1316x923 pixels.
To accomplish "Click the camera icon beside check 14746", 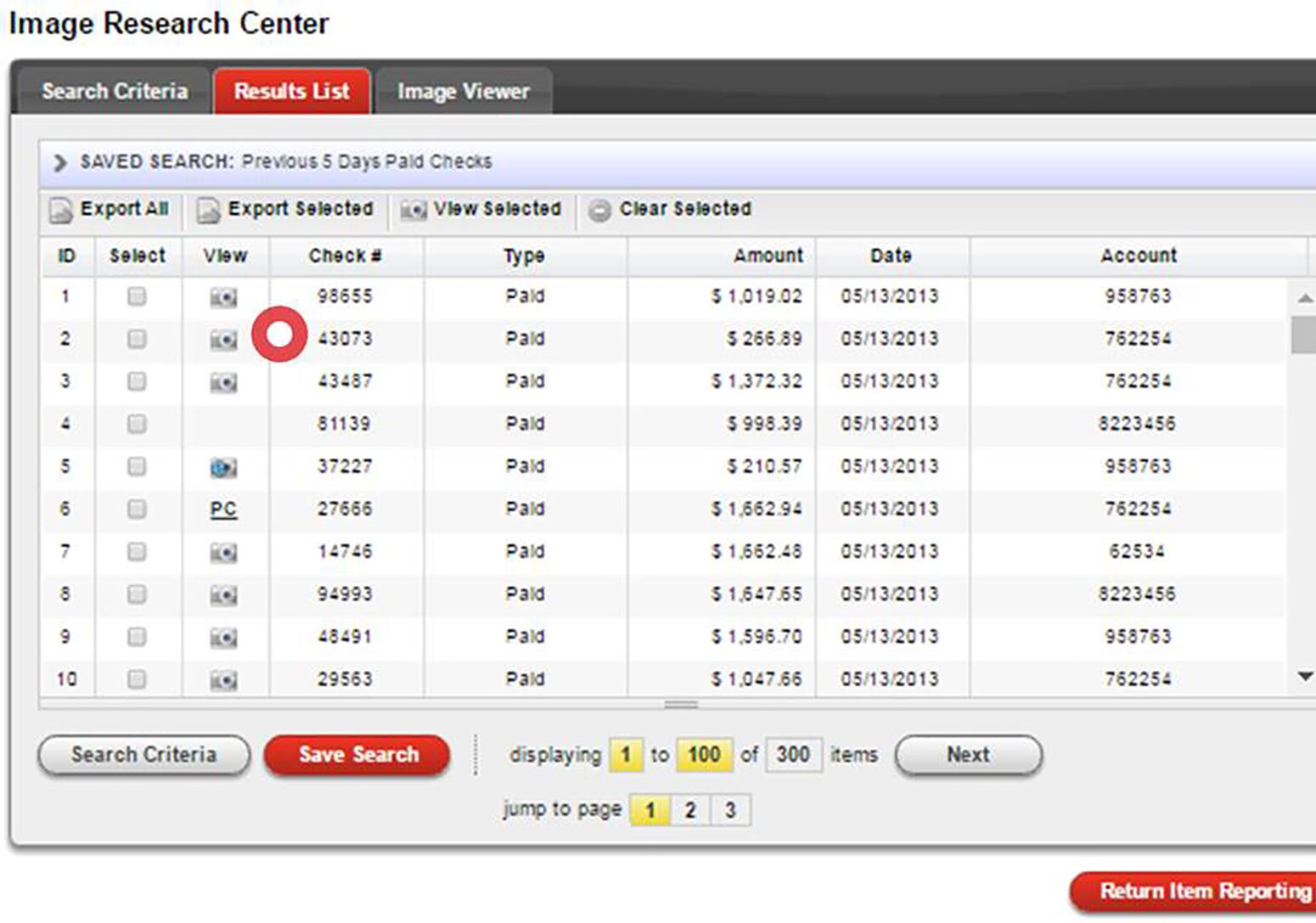I will tap(224, 551).
